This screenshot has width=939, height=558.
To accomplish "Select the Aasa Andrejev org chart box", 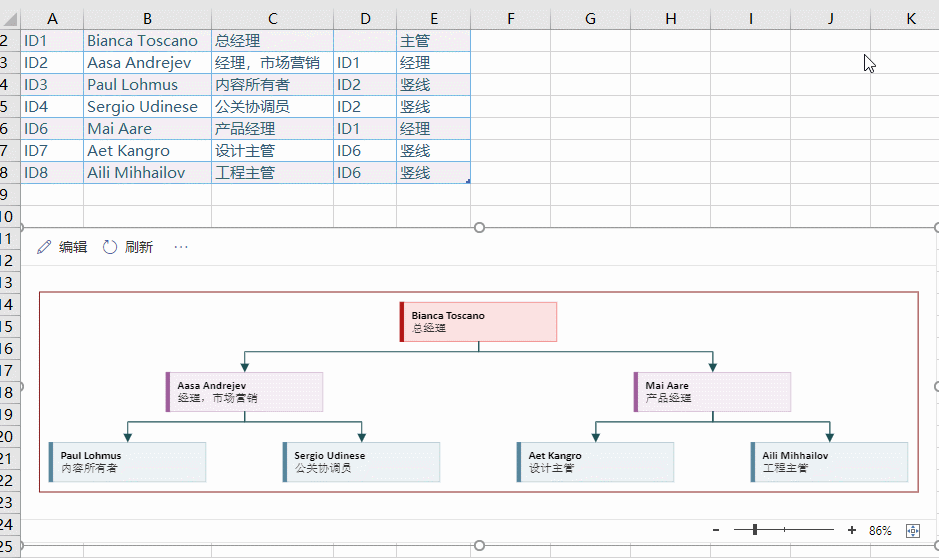I will coord(244,392).
